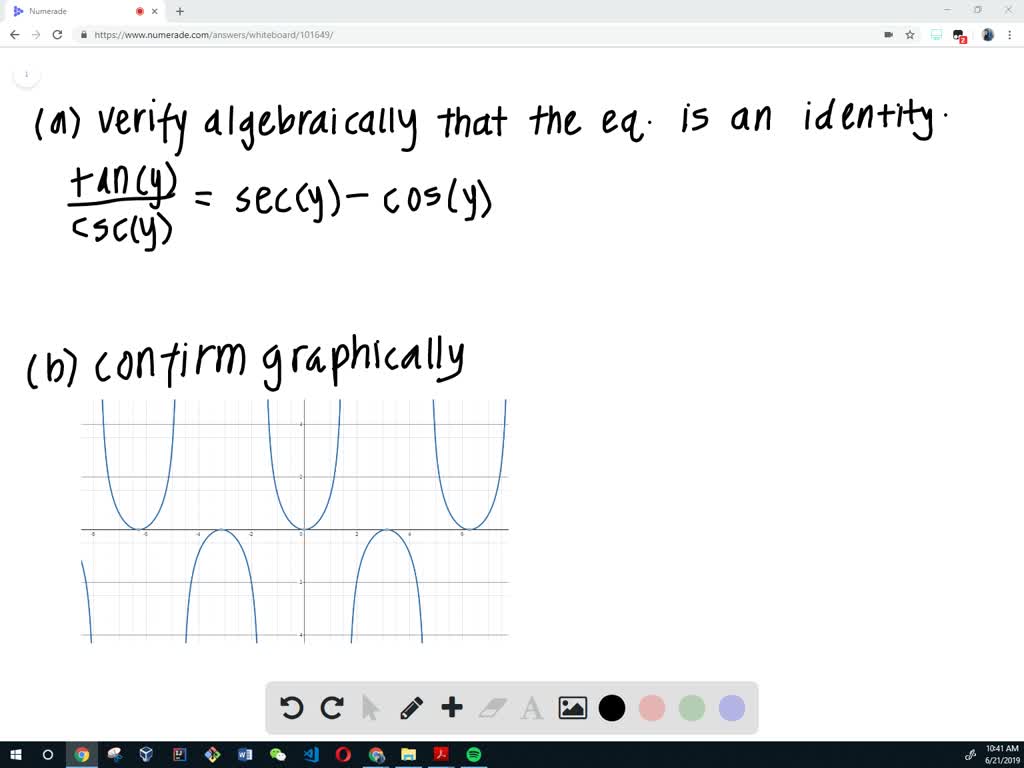This screenshot has width=1024, height=768.
Task: Click the plus tool to add an element
Action: (452, 708)
